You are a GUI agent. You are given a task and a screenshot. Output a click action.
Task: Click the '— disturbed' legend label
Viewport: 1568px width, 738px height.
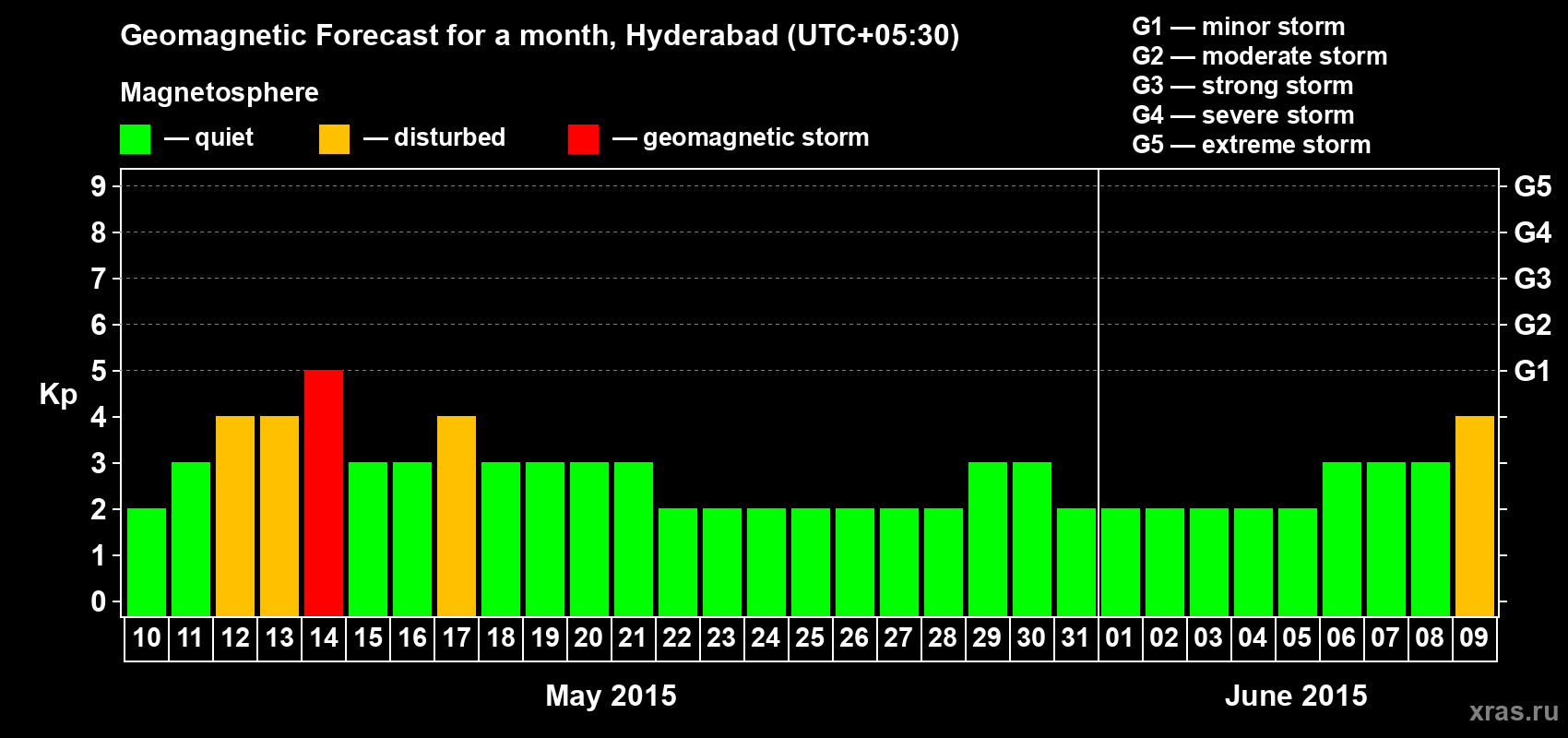[x=434, y=137]
